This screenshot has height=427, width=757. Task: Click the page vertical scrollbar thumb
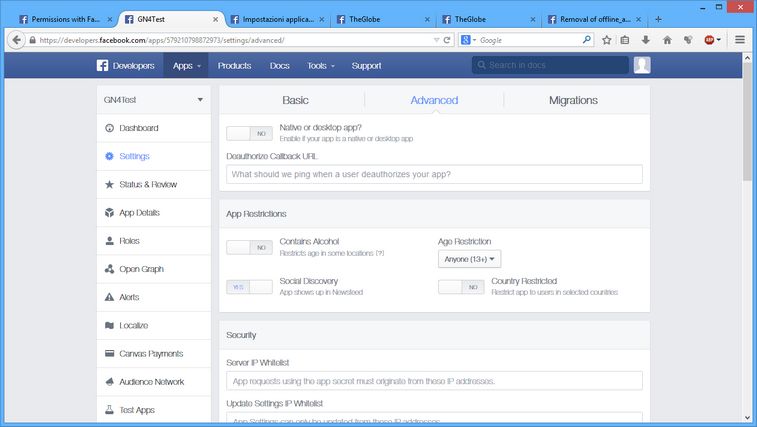click(747, 121)
